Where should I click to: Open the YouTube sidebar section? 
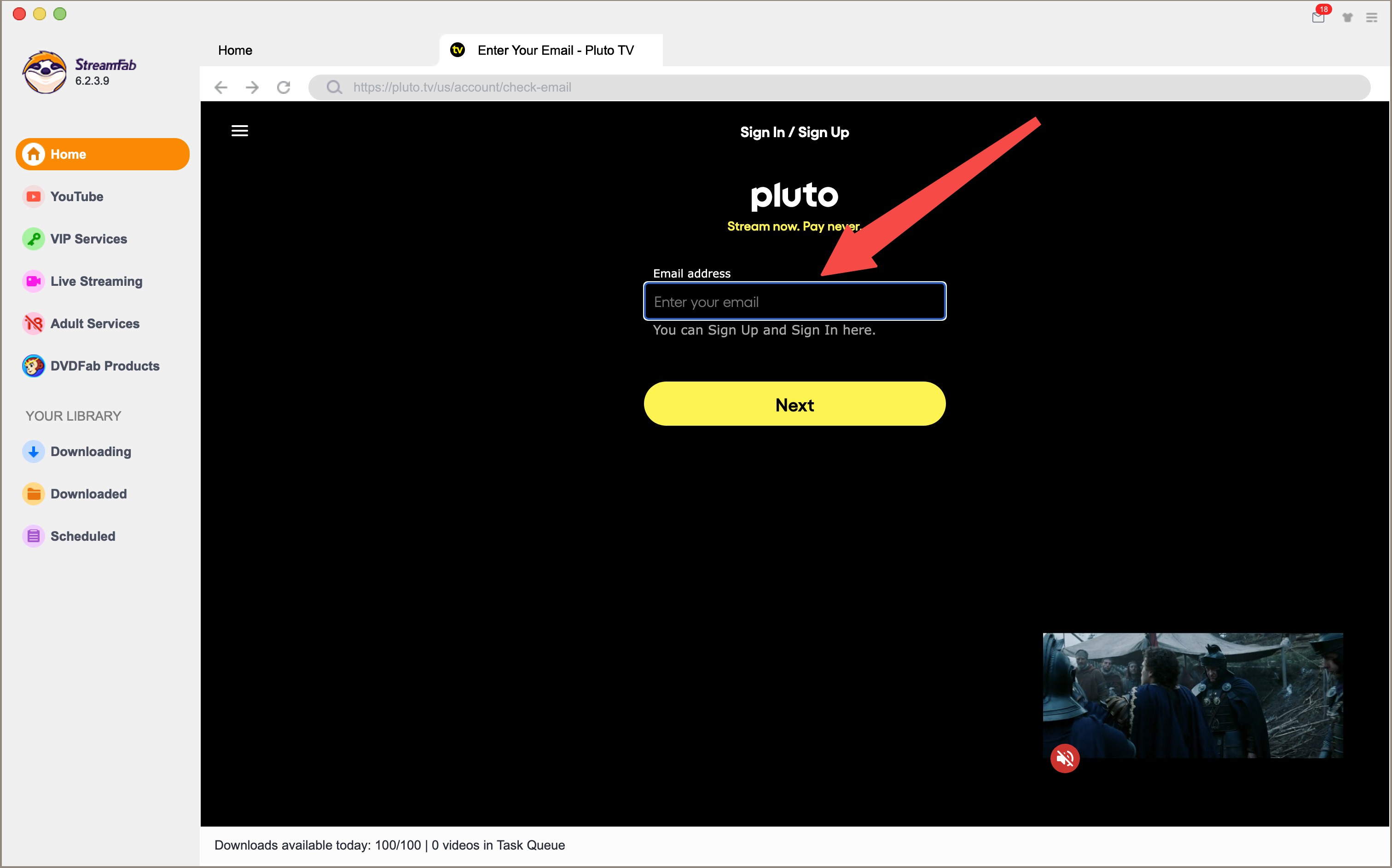click(63, 197)
